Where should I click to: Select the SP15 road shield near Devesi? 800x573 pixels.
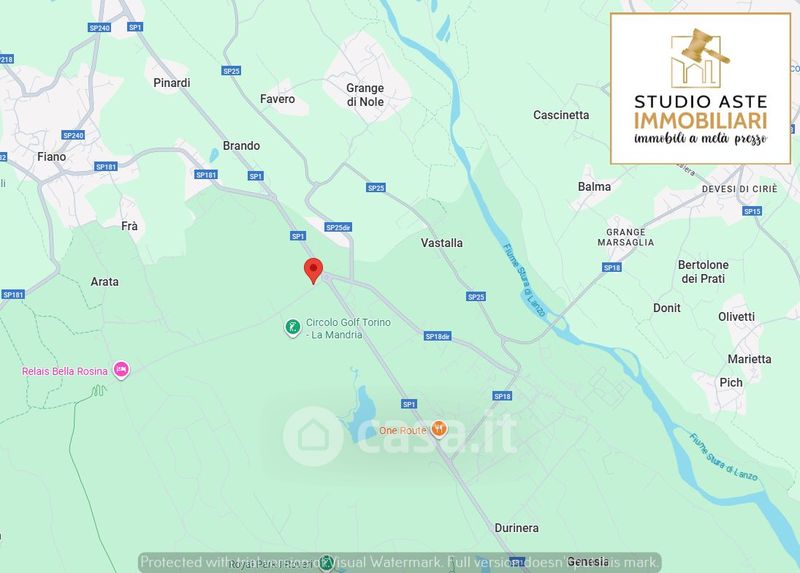point(752,211)
